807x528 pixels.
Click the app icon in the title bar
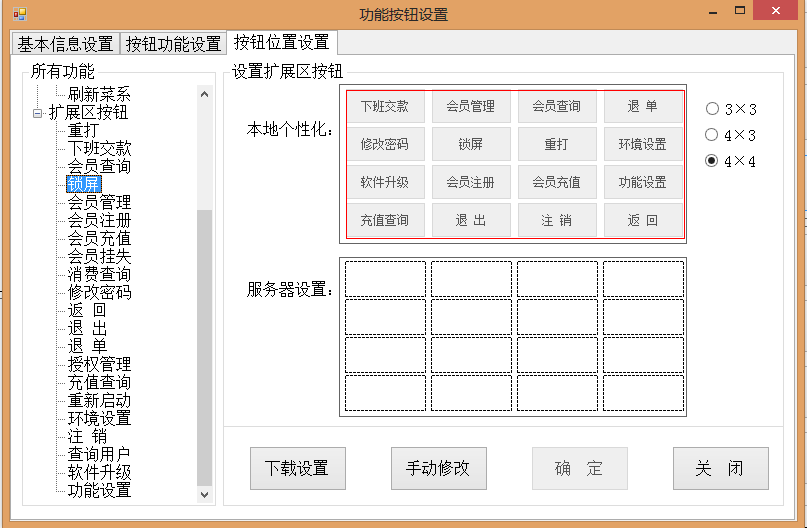(20, 13)
